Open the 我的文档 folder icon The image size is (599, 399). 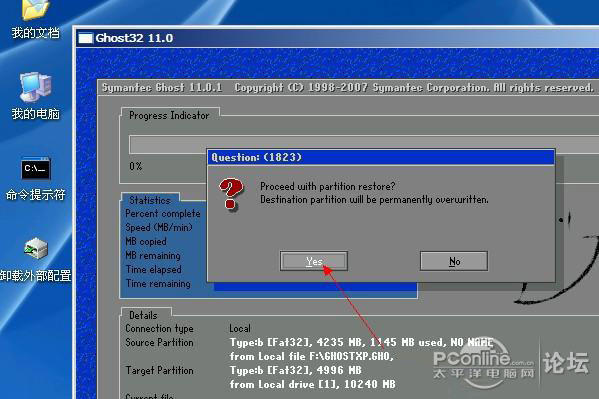35,10
